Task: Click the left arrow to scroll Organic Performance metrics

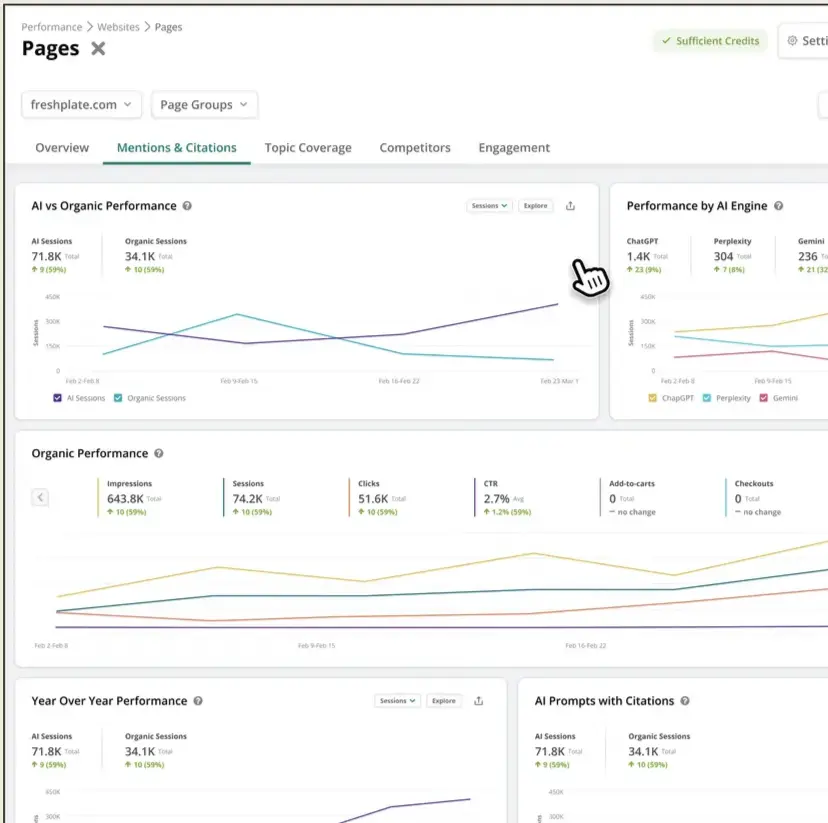Action: (x=40, y=497)
